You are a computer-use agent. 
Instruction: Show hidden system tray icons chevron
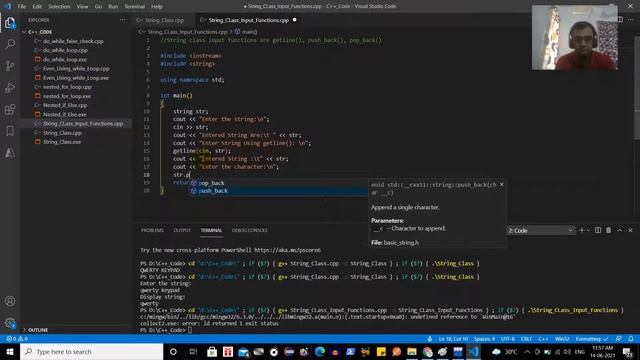click(x=527, y=351)
